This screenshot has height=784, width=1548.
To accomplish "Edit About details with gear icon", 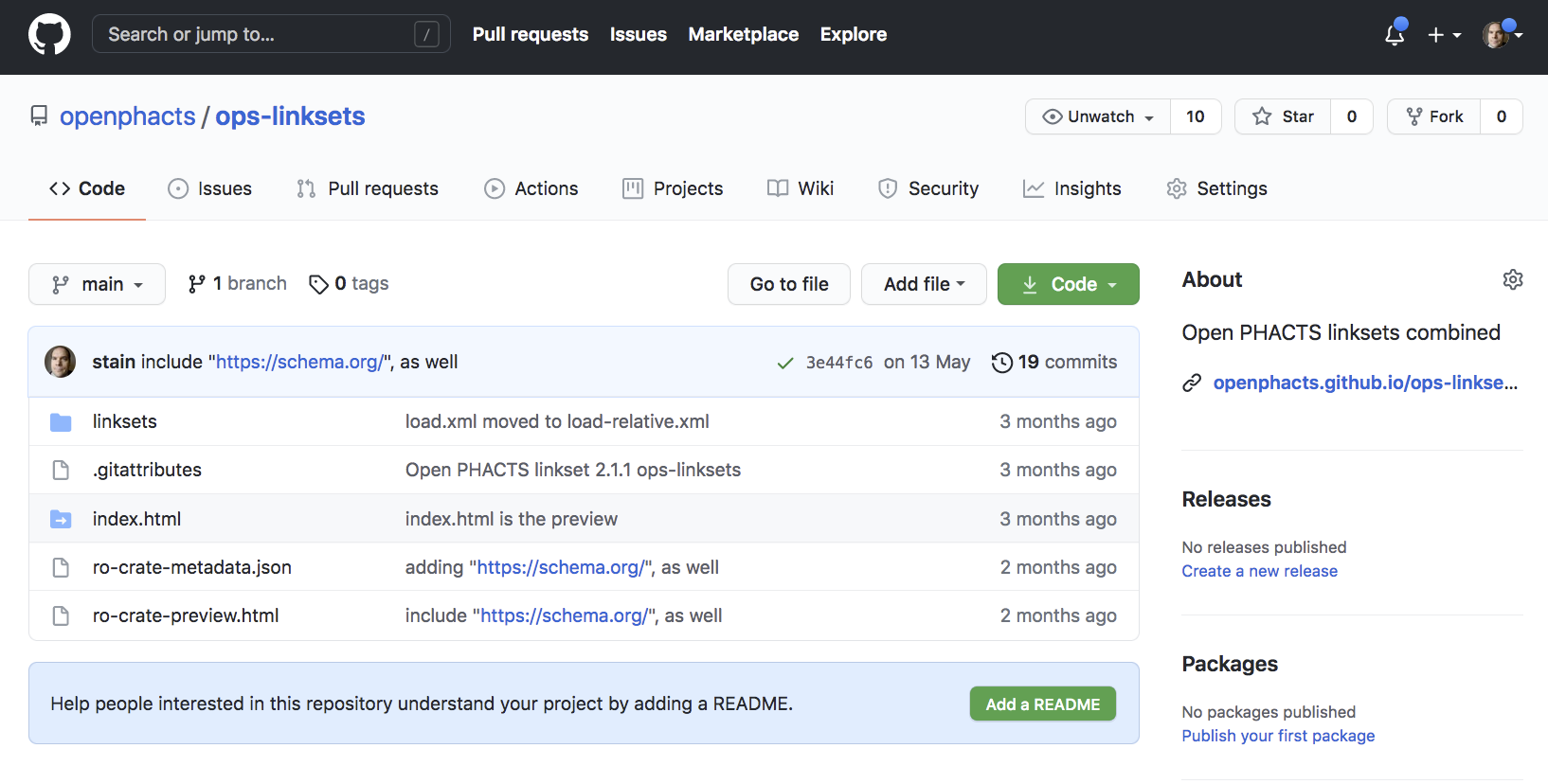I will tap(1513, 279).
